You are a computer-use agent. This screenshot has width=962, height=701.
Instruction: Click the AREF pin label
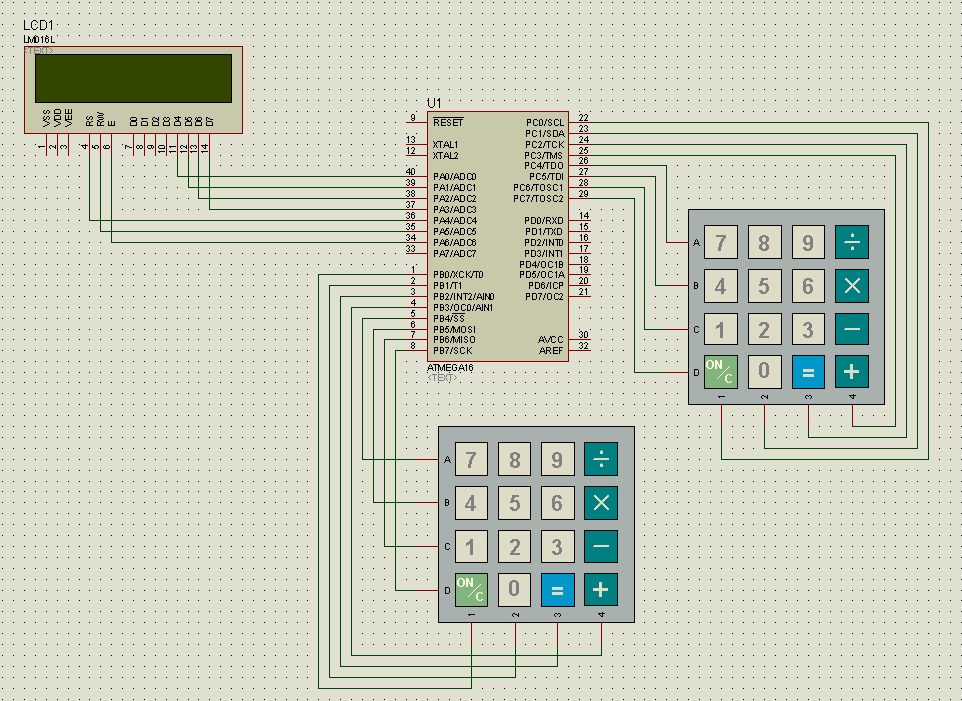[x=551, y=351]
